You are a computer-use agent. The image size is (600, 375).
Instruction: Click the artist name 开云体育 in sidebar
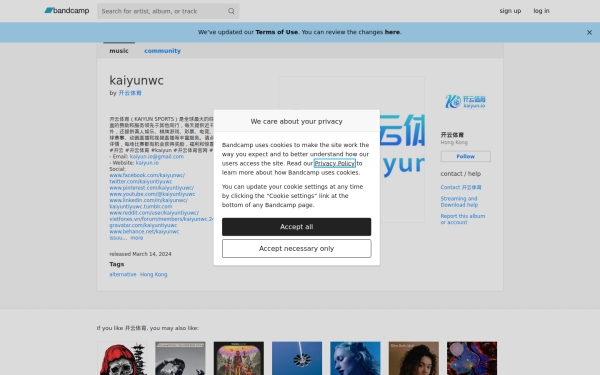coord(452,135)
